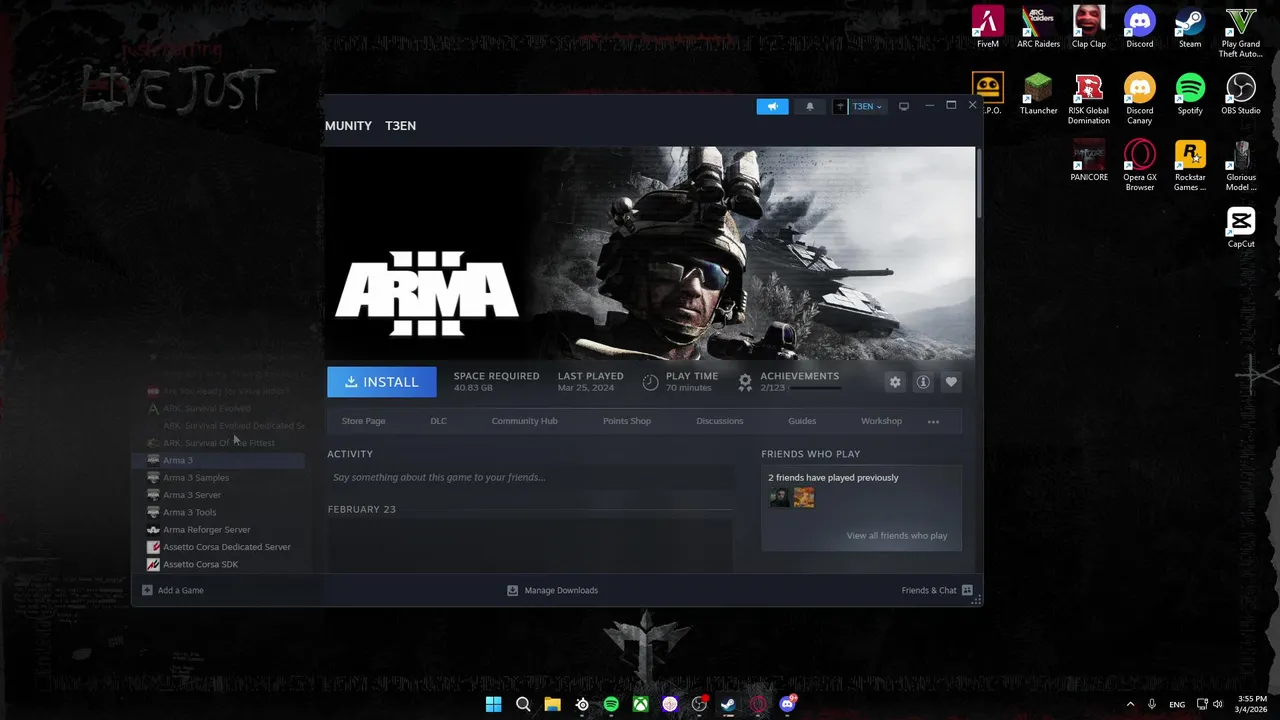Open Opera GX Browser desktop shortcut
1280x720 pixels.
coord(1140,165)
